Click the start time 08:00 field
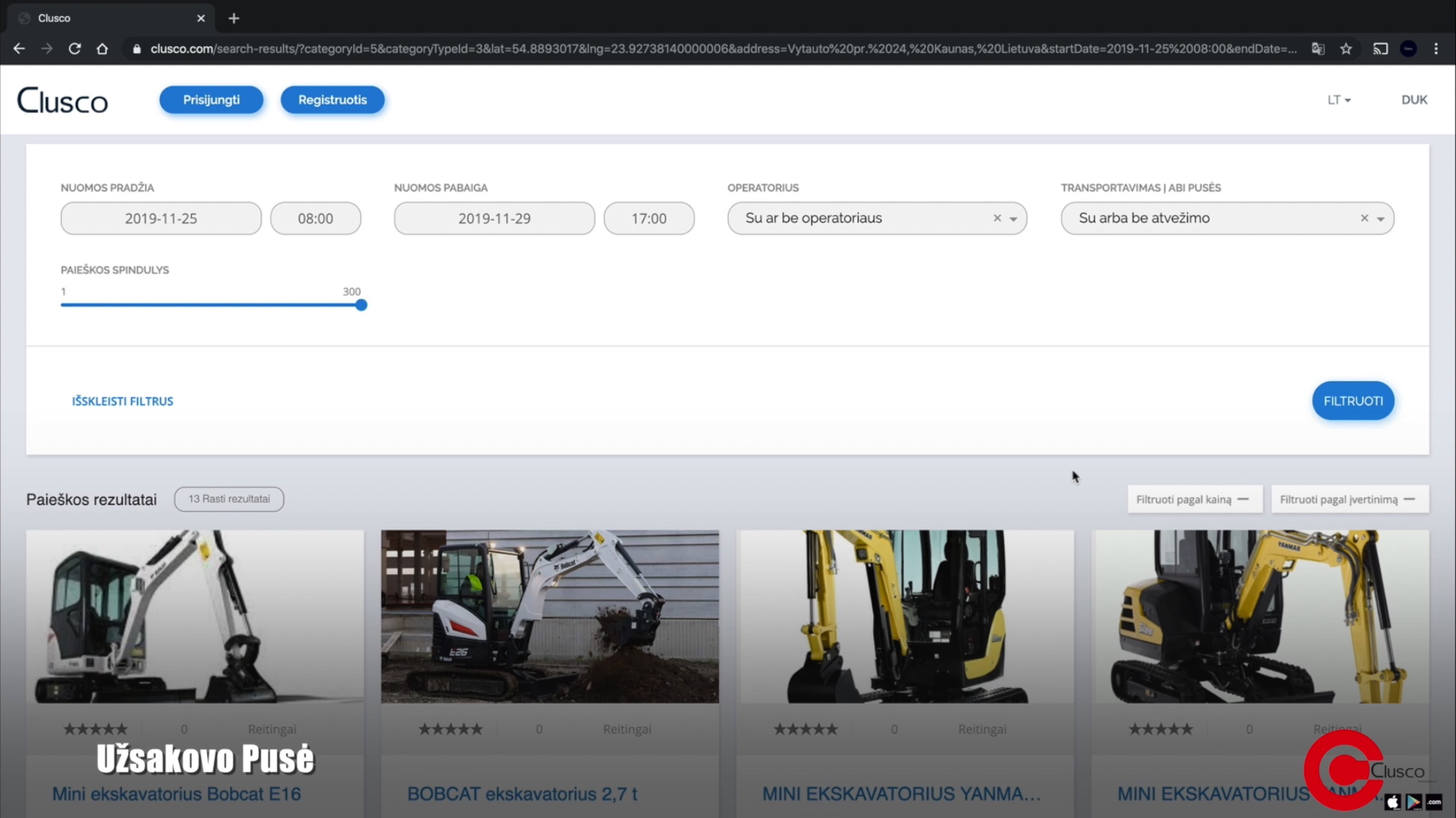 [315, 218]
